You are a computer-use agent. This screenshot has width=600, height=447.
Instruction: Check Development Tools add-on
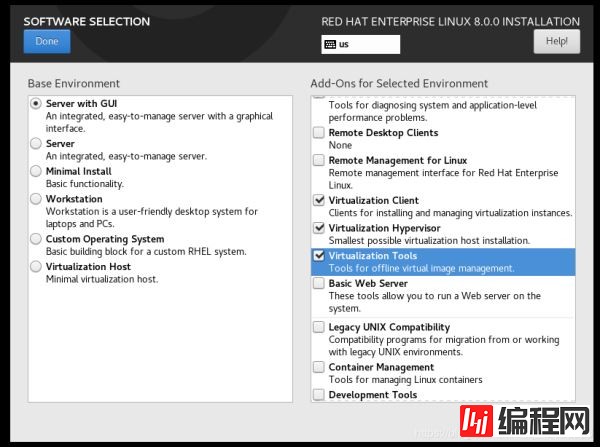click(318, 395)
